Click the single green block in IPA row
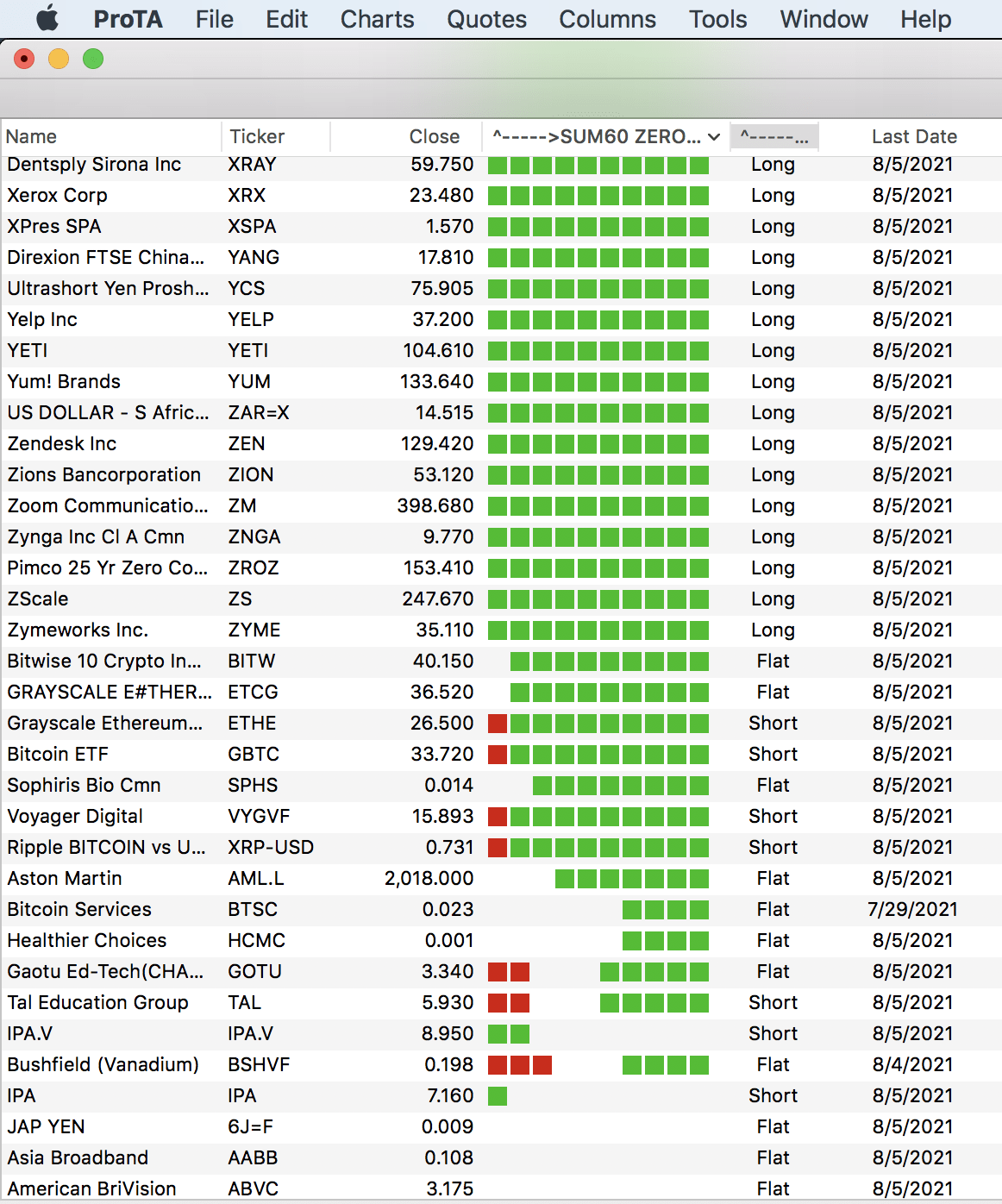 [x=498, y=1095]
